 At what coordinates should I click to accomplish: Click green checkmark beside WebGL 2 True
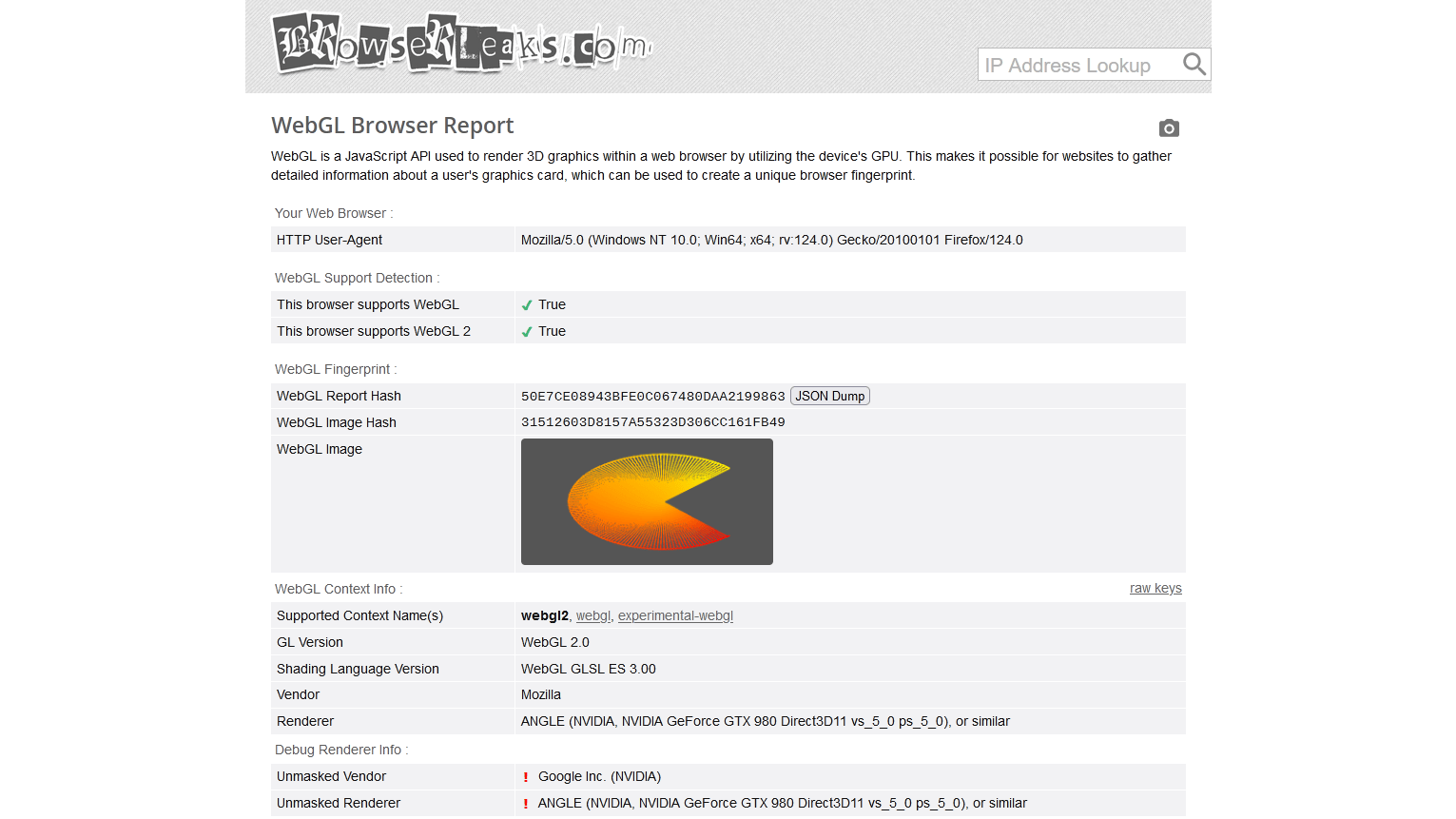click(x=527, y=332)
